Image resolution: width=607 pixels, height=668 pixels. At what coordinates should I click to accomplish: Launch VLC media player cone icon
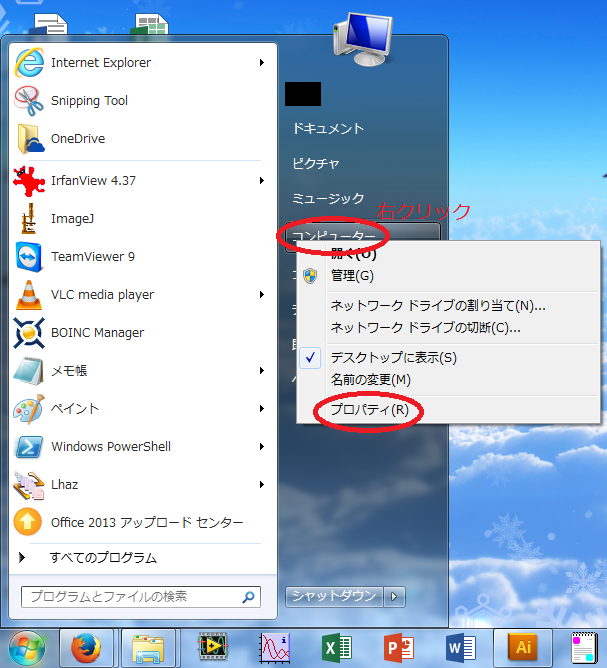point(29,295)
